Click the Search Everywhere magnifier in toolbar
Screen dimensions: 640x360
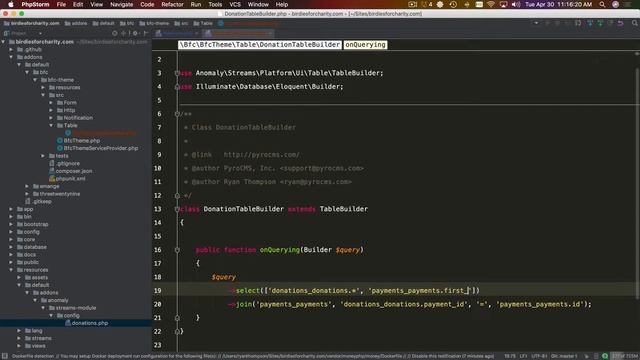[x=635, y=23]
